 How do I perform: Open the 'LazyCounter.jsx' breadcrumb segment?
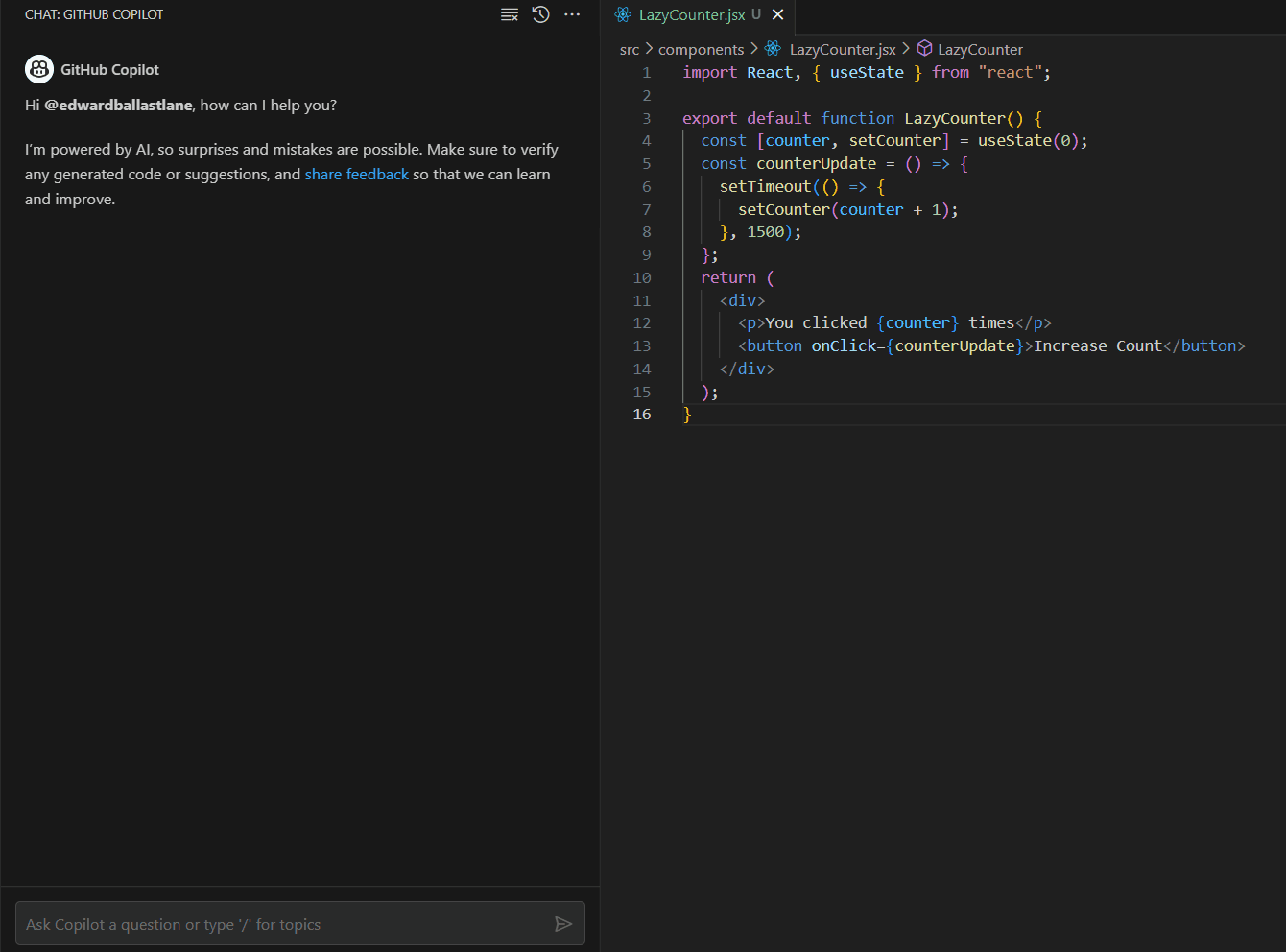click(x=843, y=49)
